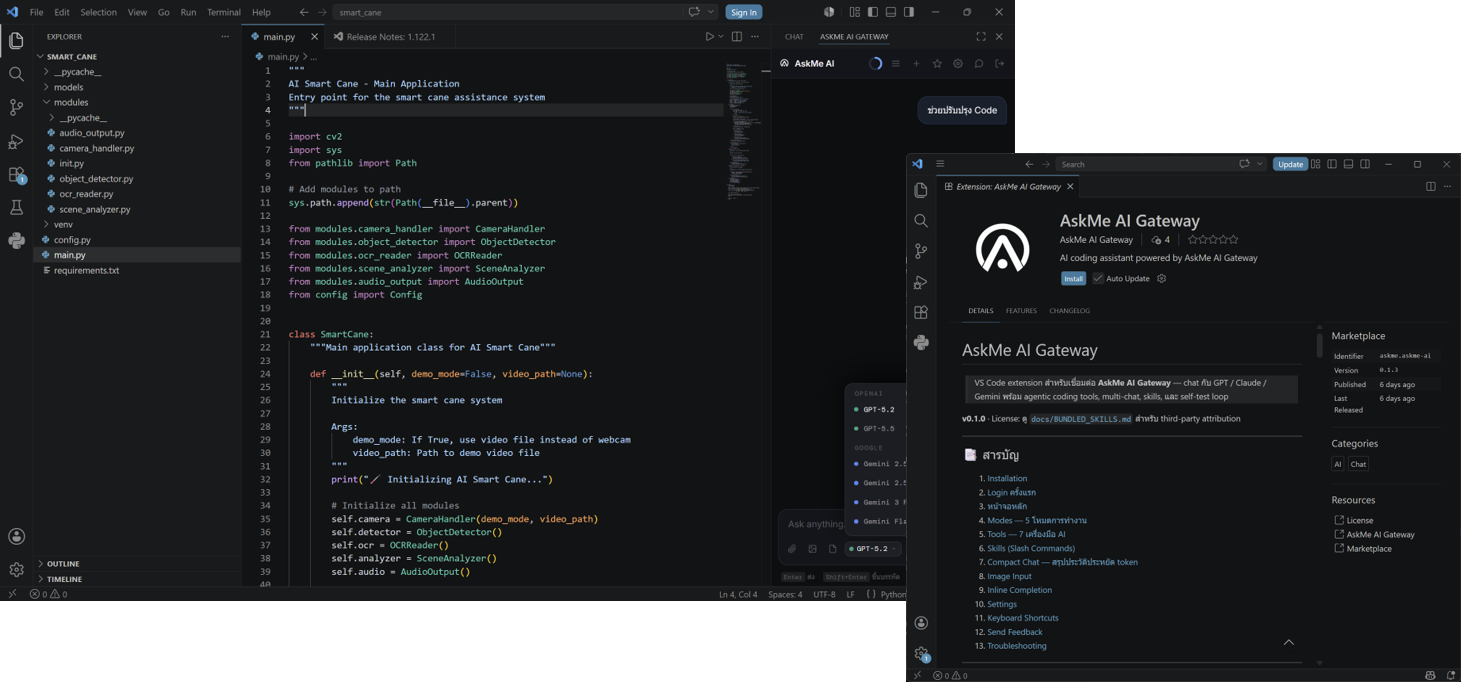
Task: Open Run and Debug in smart_cane window
Action: [16, 141]
